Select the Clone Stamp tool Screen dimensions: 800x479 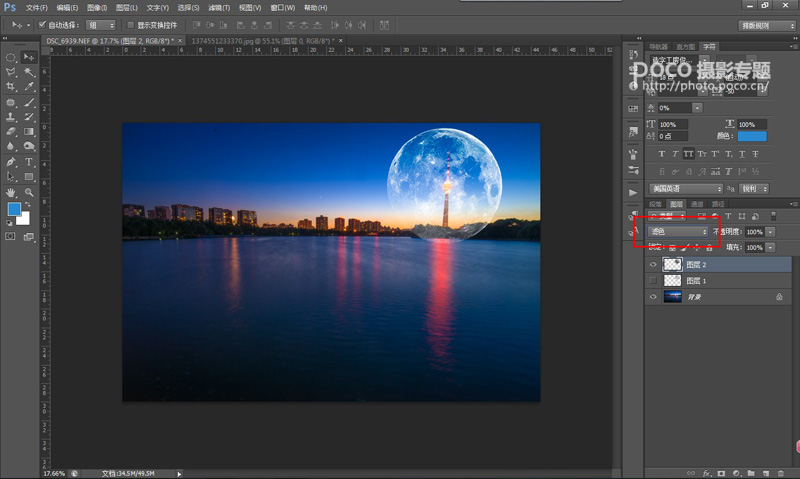(10, 117)
